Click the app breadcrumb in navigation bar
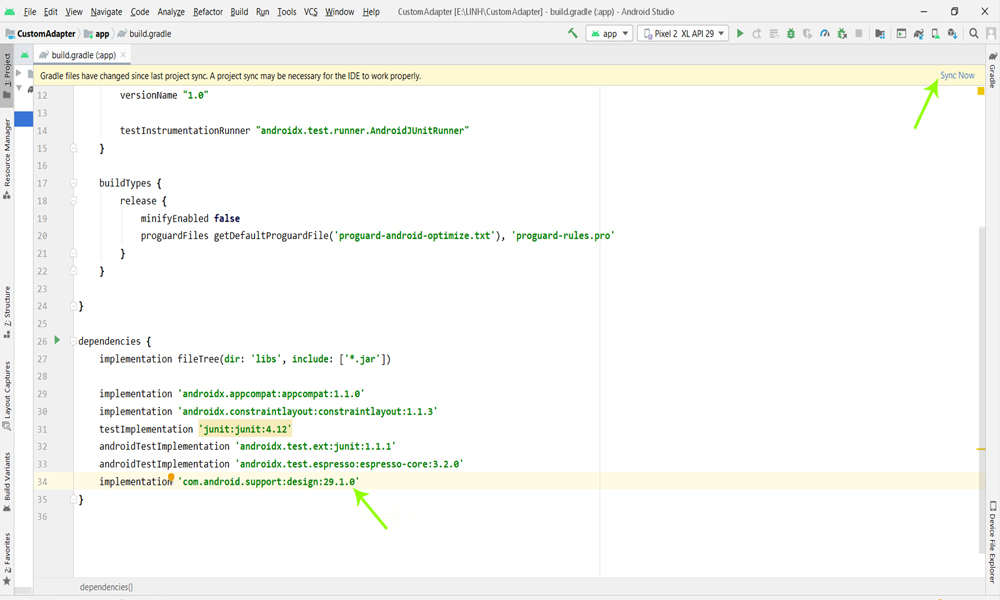Viewport: 1000px width, 600px height. [97, 34]
